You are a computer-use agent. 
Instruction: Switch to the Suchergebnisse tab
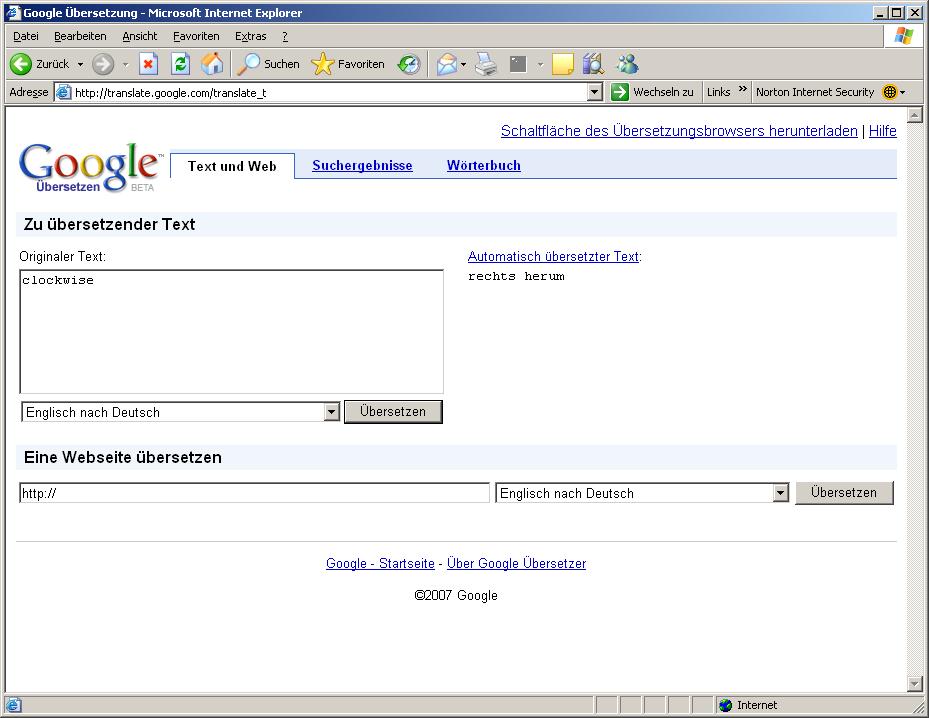[x=362, y=165]
